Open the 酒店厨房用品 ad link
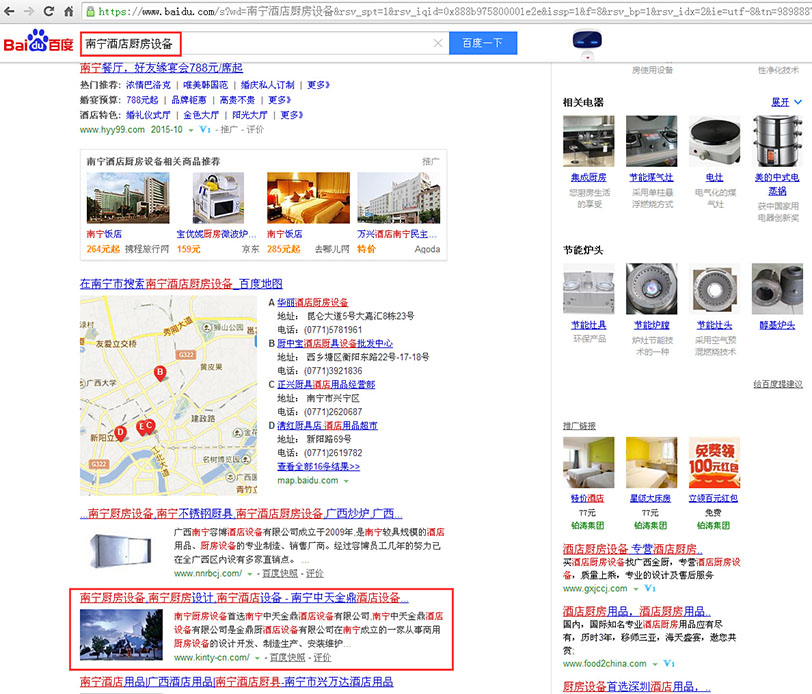This screenshot has height=694, width=812. coord(637,611)
